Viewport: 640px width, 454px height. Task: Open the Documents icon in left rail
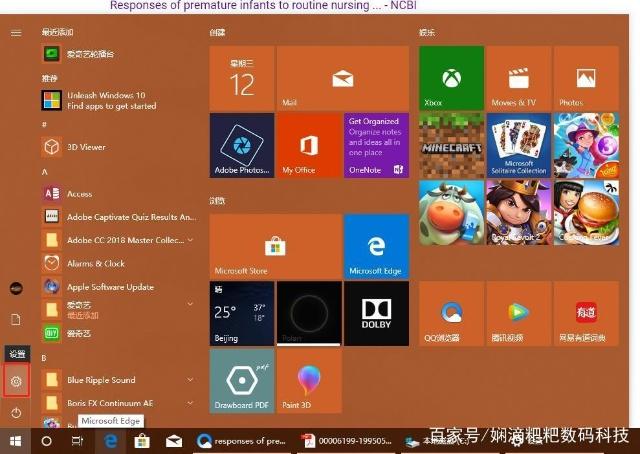tap(16, 319)
